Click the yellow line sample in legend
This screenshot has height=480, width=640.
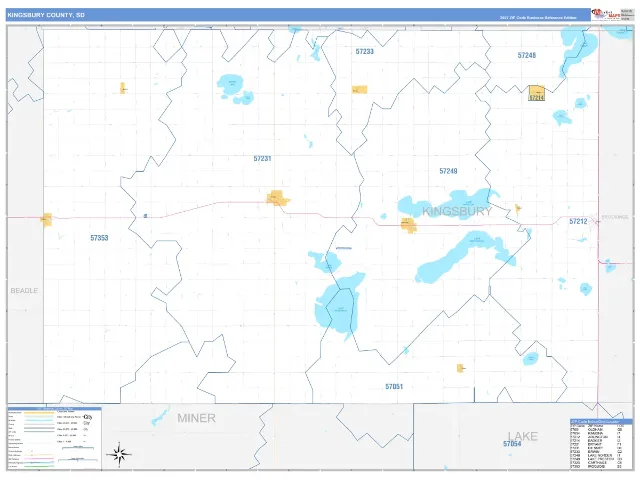click(x=39, y=413)
